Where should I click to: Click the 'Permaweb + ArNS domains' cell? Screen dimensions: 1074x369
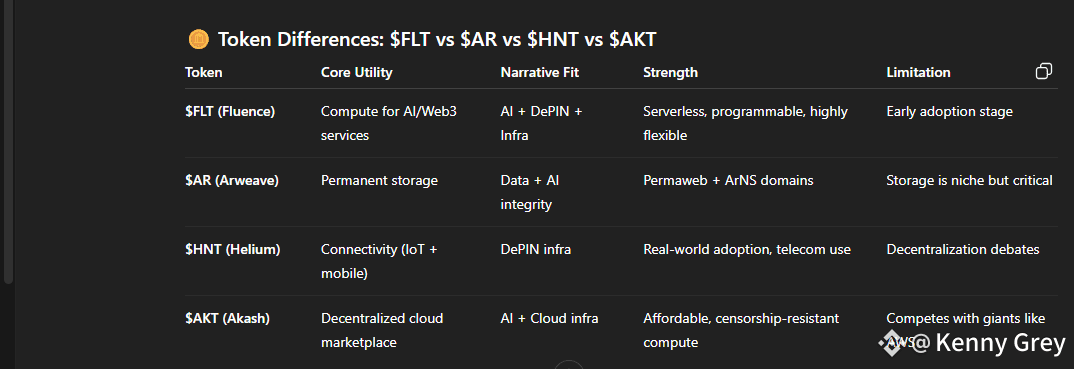click(728, 181)
